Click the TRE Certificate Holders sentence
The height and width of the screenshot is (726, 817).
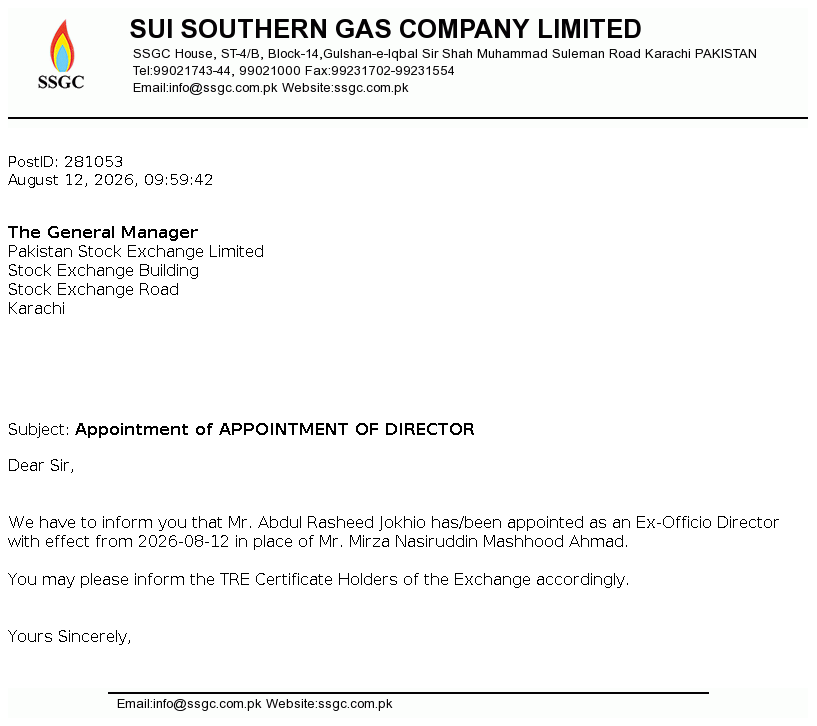[318, 580]
